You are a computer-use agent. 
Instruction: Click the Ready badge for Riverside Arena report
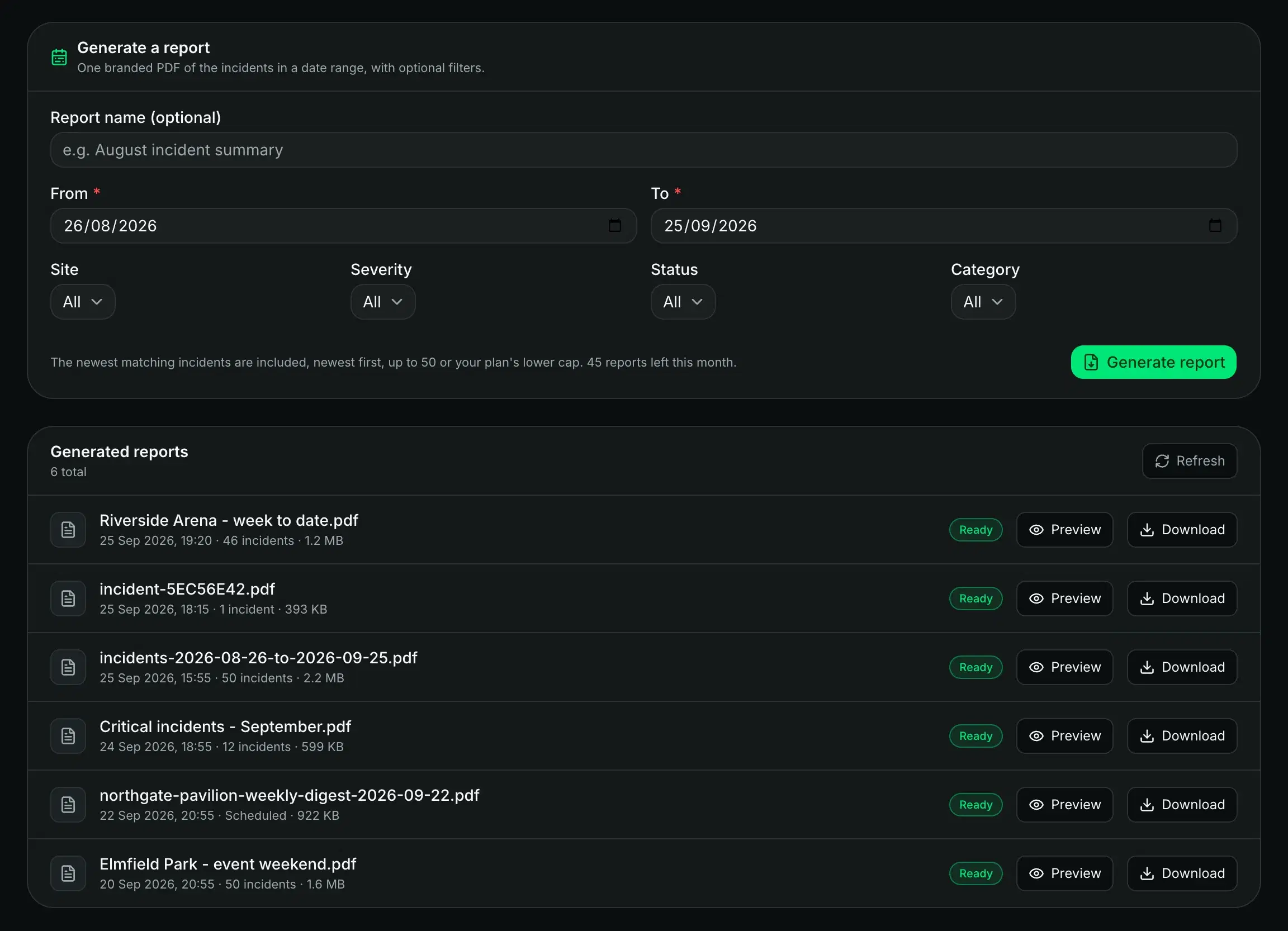[976, 530]
